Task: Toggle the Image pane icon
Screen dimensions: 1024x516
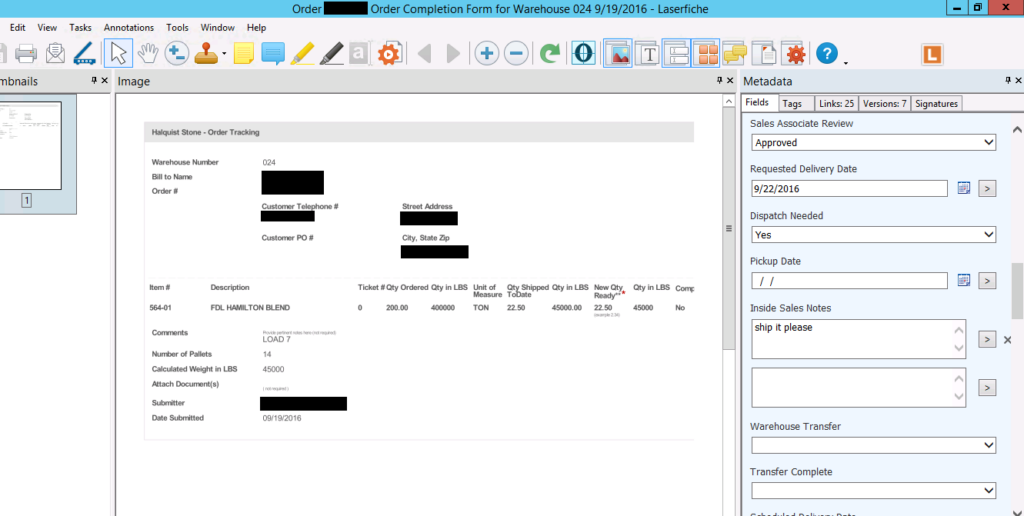Action: pos(618,54)
